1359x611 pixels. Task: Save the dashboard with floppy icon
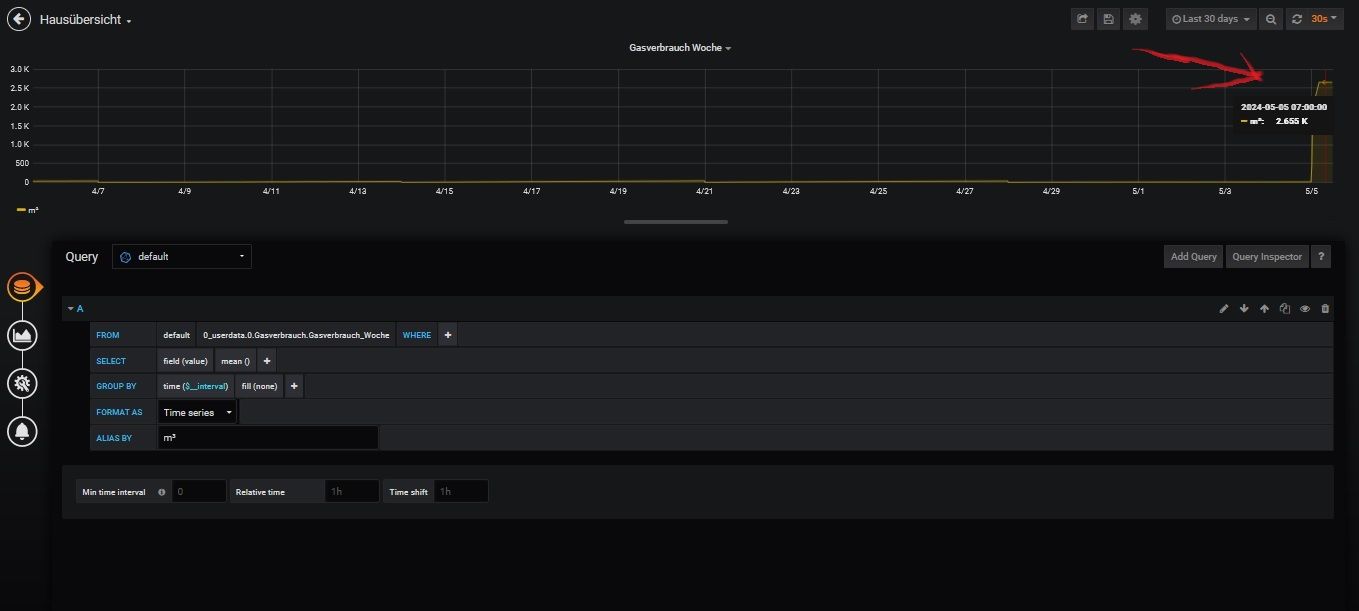coord(1108,19)
